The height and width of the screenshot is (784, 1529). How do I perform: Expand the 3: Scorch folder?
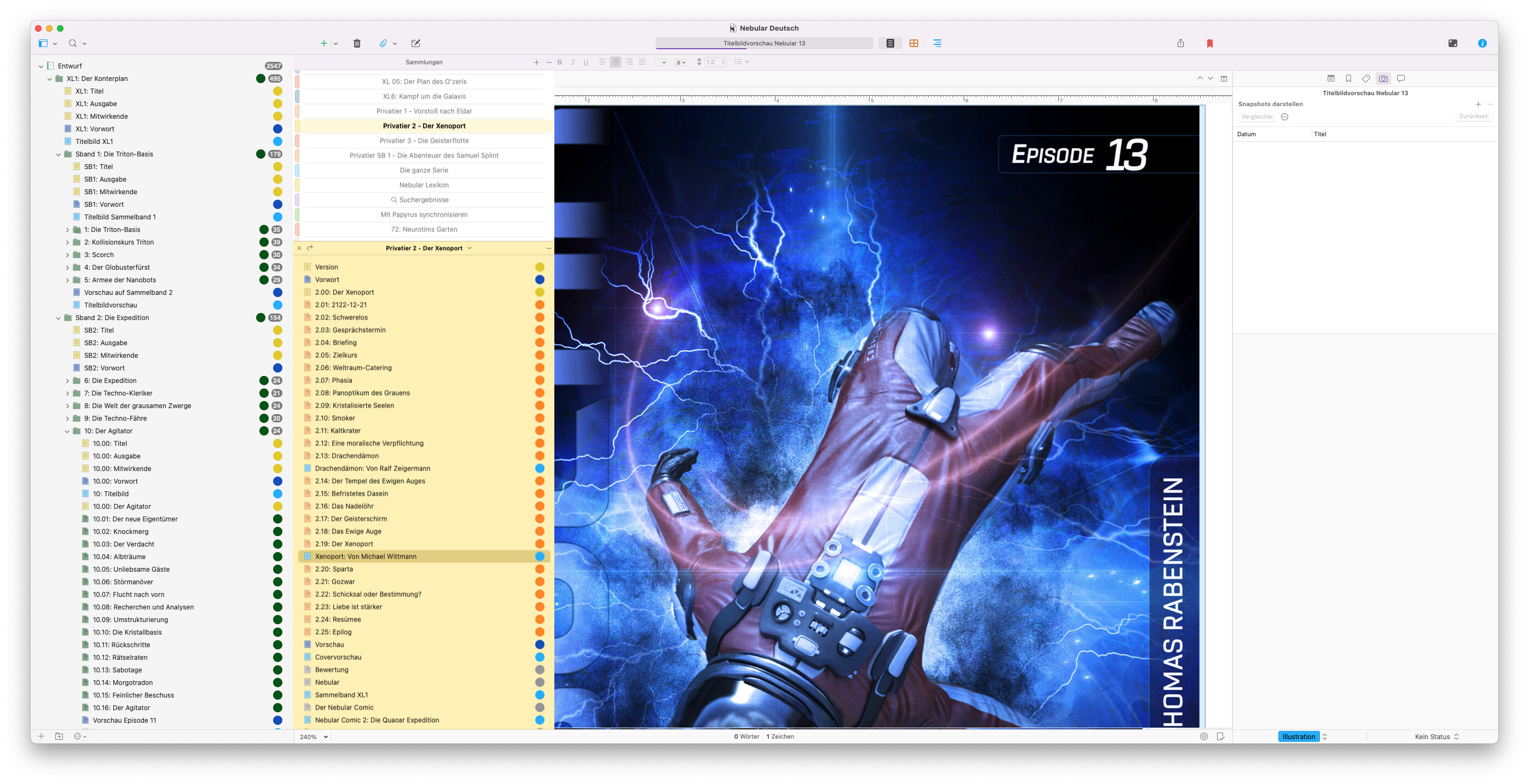pyautogui.click(x=67, y=255)
